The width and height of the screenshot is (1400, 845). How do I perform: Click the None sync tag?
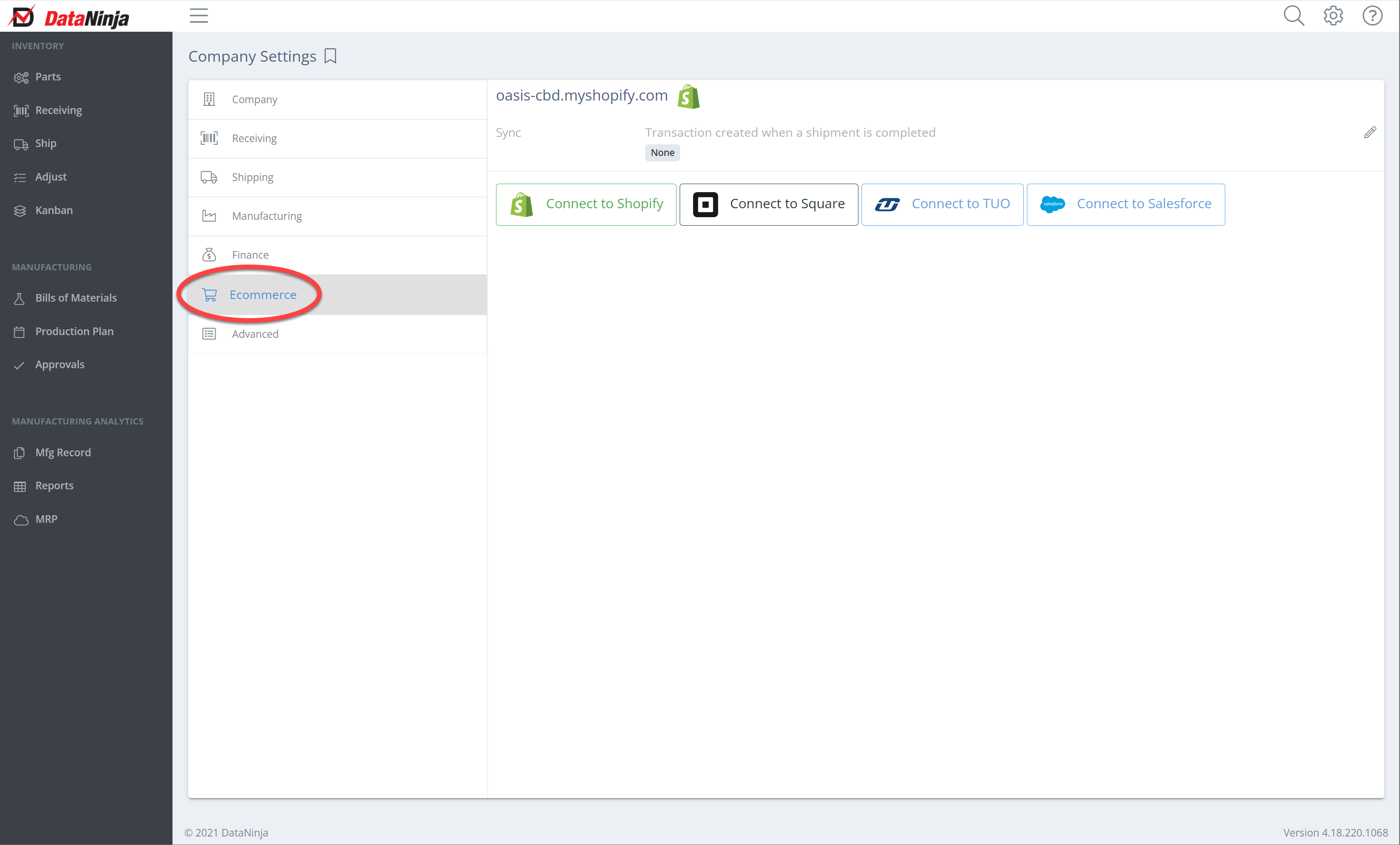(x=662, y=152)
